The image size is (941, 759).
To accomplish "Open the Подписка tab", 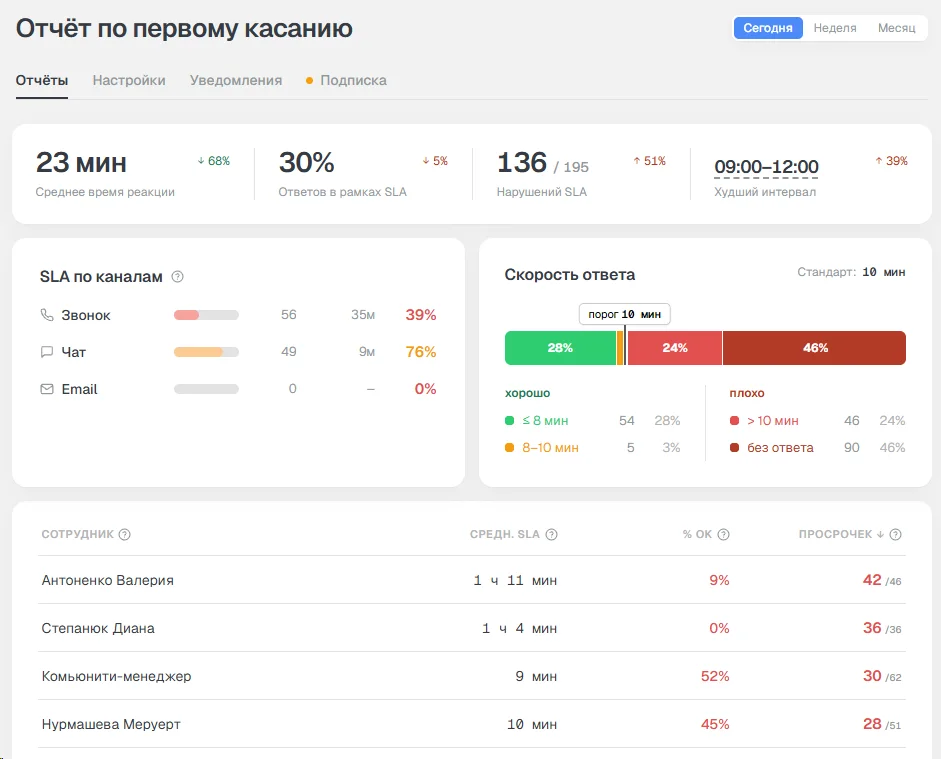I will pyautogui.click(x=346, y=80).
